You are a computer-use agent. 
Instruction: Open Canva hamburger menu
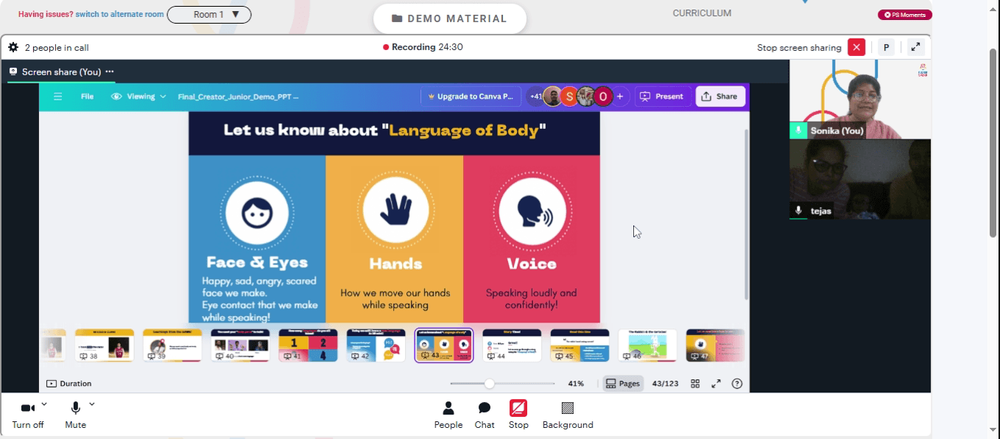[58, 96]
